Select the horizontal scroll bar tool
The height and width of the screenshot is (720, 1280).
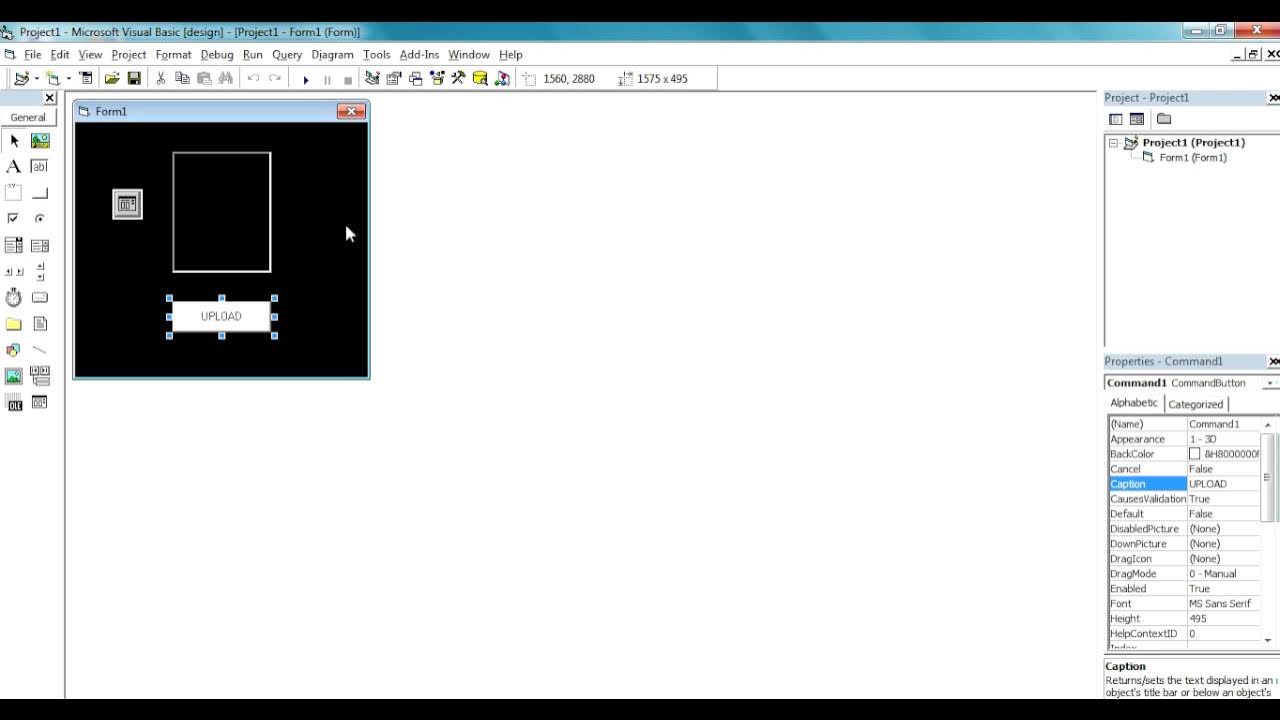point(14,271)
